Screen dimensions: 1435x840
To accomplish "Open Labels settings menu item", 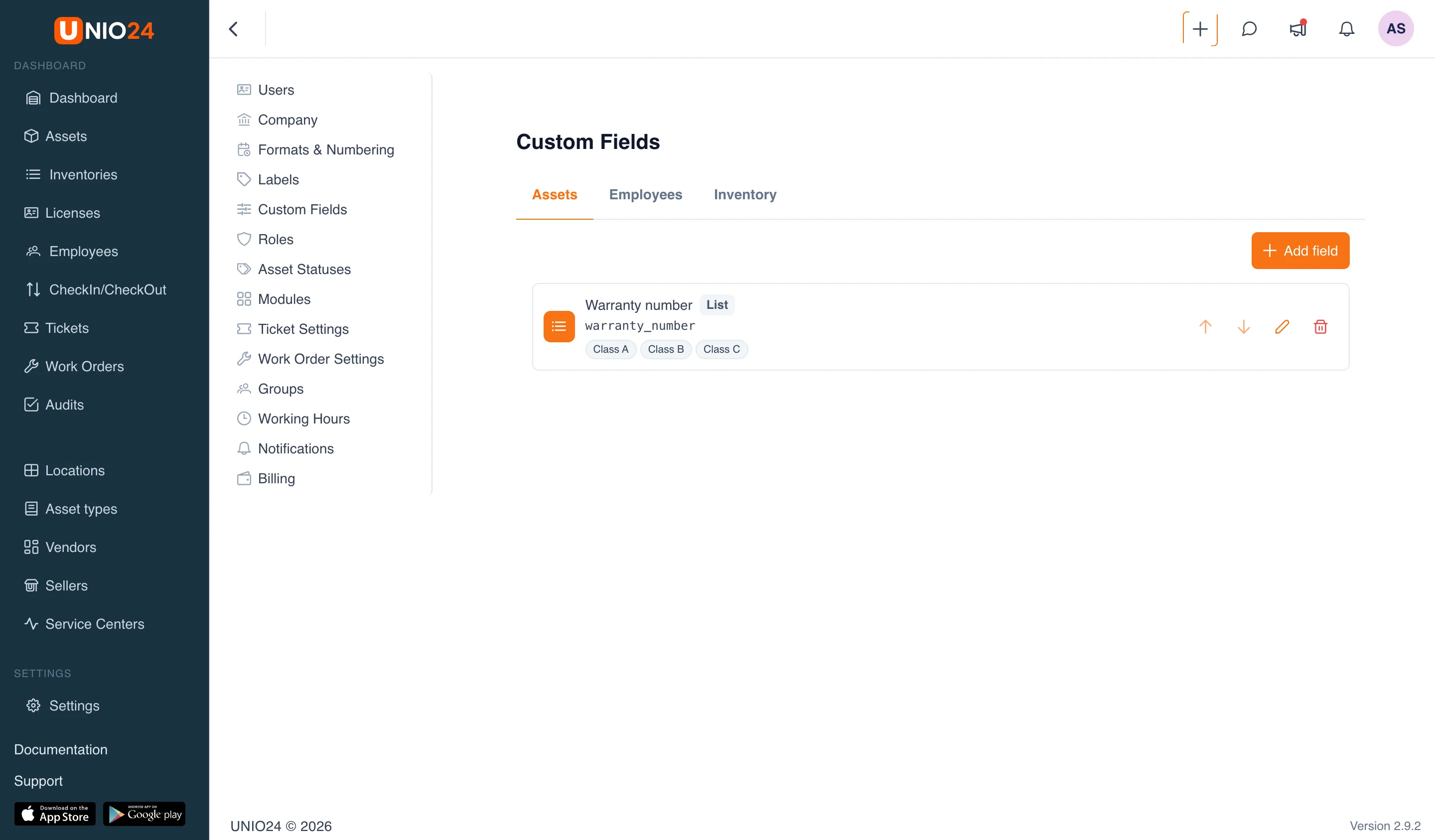I will click(x=268, y=179).
